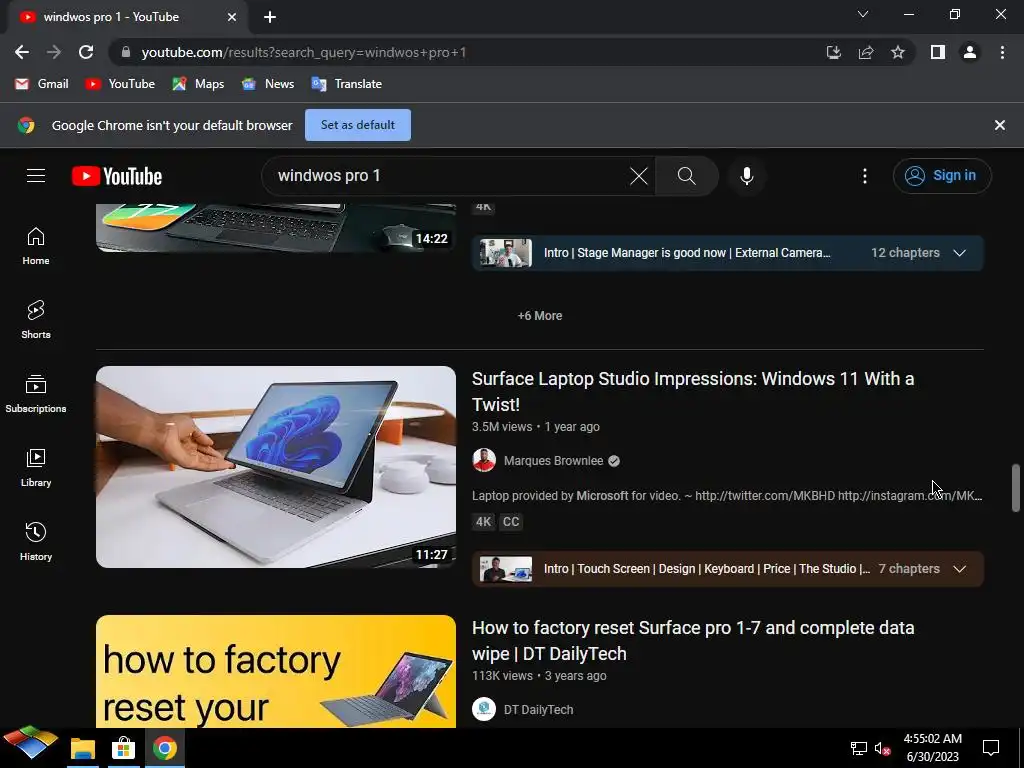Open the Touch Screen chapter thumbnail
The width and height of the screenshot is (1024, 768).
click(x=505, y=569)
